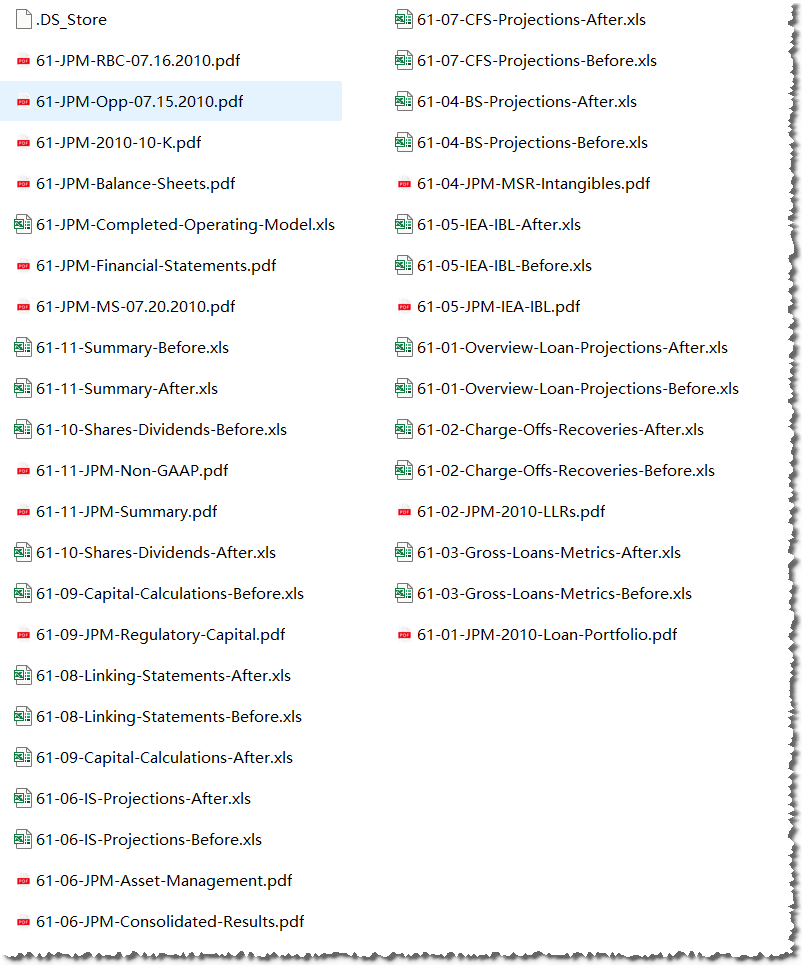
Task: Select file name 61-02-JPM-2010-LLRs.pdf
Action: [x=511, y=512]
